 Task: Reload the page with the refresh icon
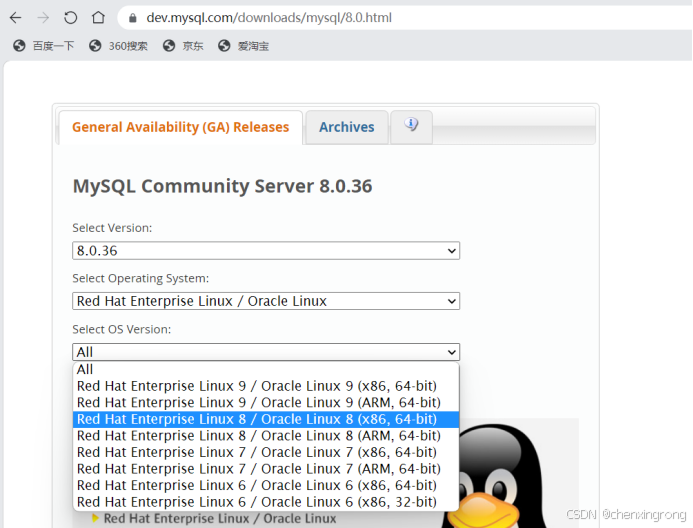click(70, 18)
